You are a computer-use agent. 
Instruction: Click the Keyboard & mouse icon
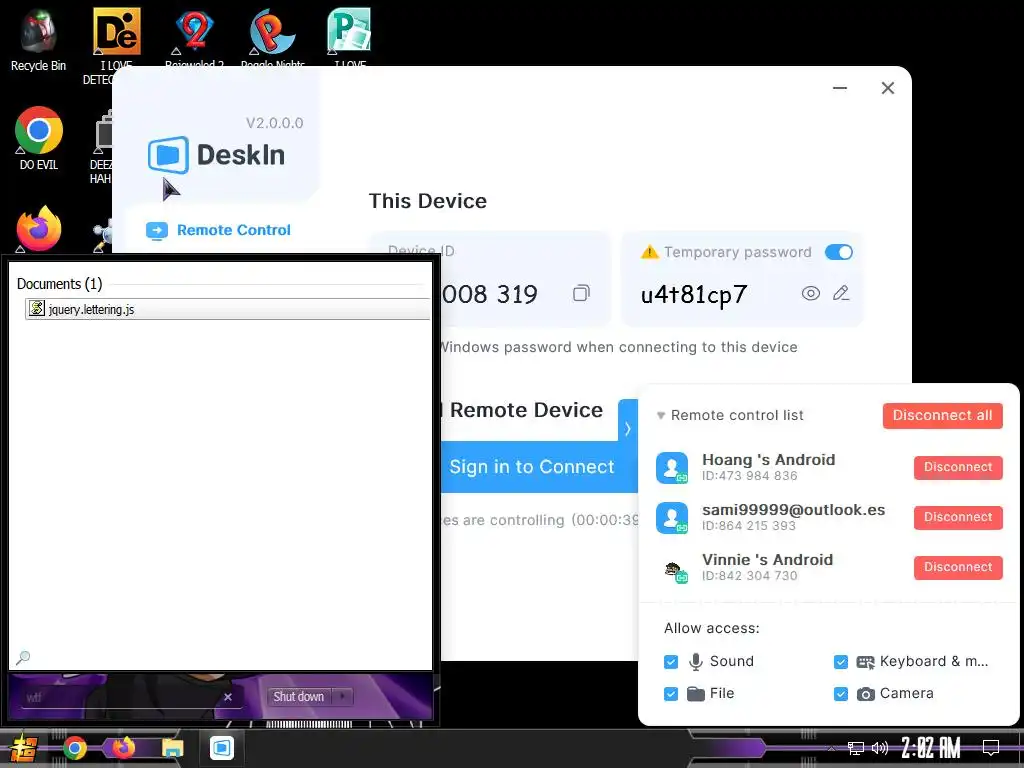tap(865, 662)
